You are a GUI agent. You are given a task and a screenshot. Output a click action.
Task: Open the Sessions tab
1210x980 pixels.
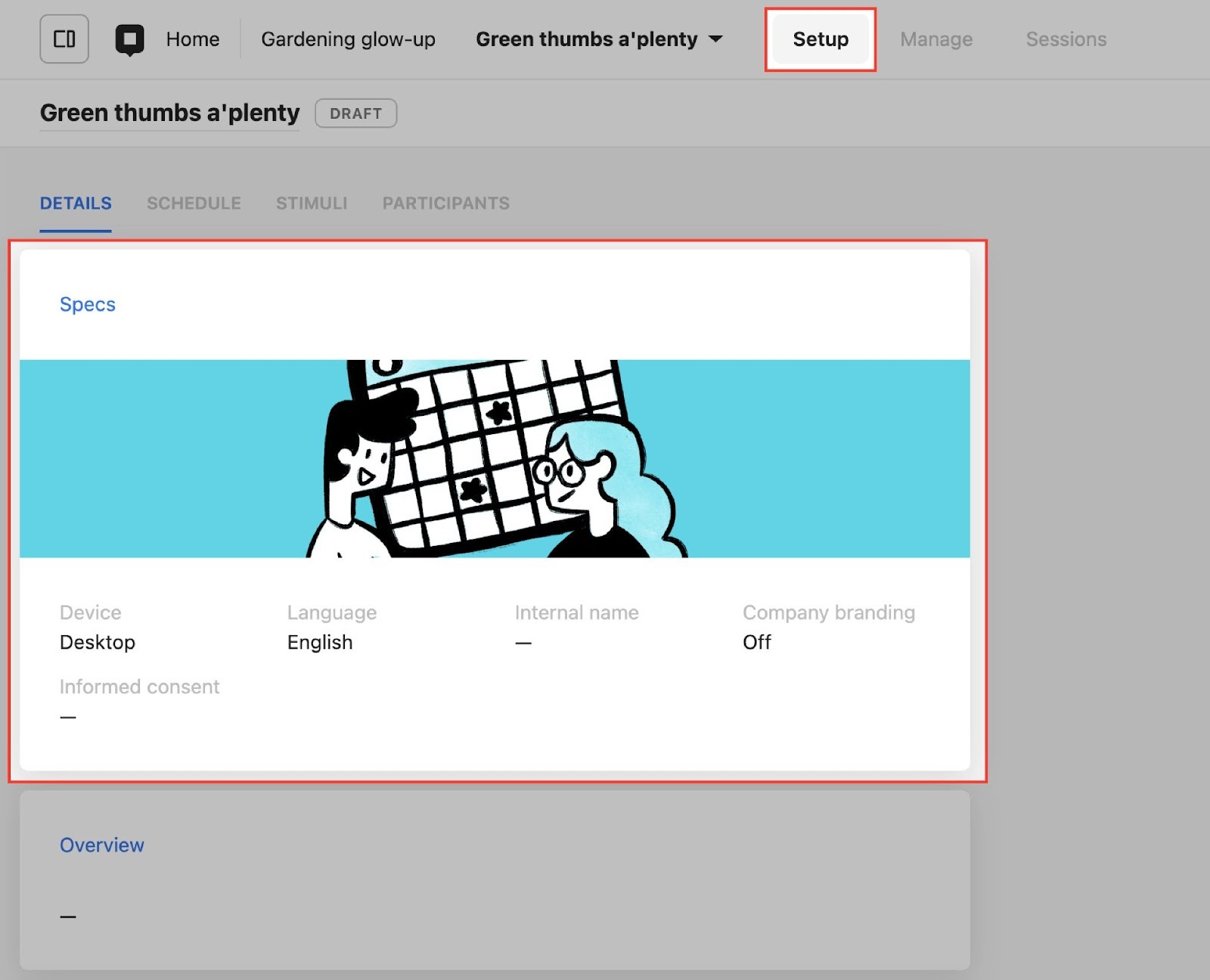pyautogui.click(x=1066, y=39)
